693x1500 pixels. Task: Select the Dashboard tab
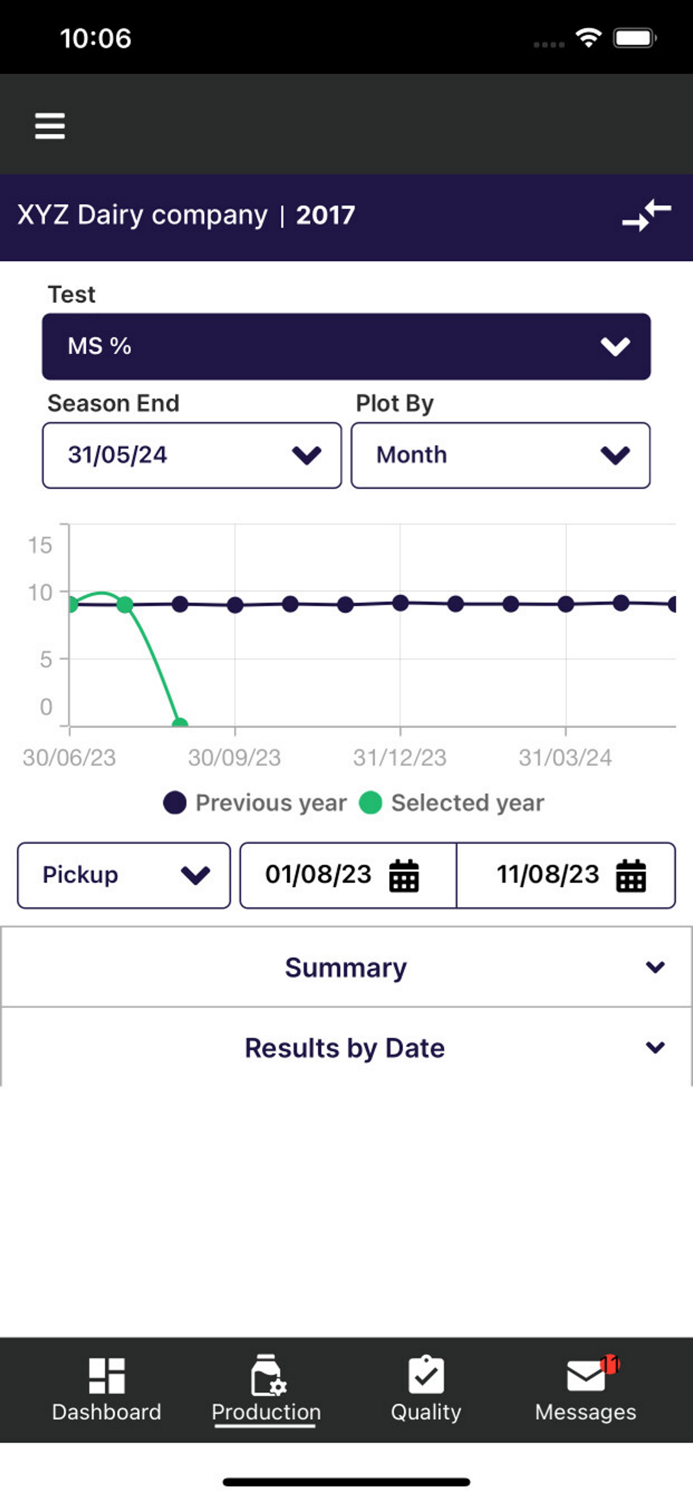(106, 1388)
